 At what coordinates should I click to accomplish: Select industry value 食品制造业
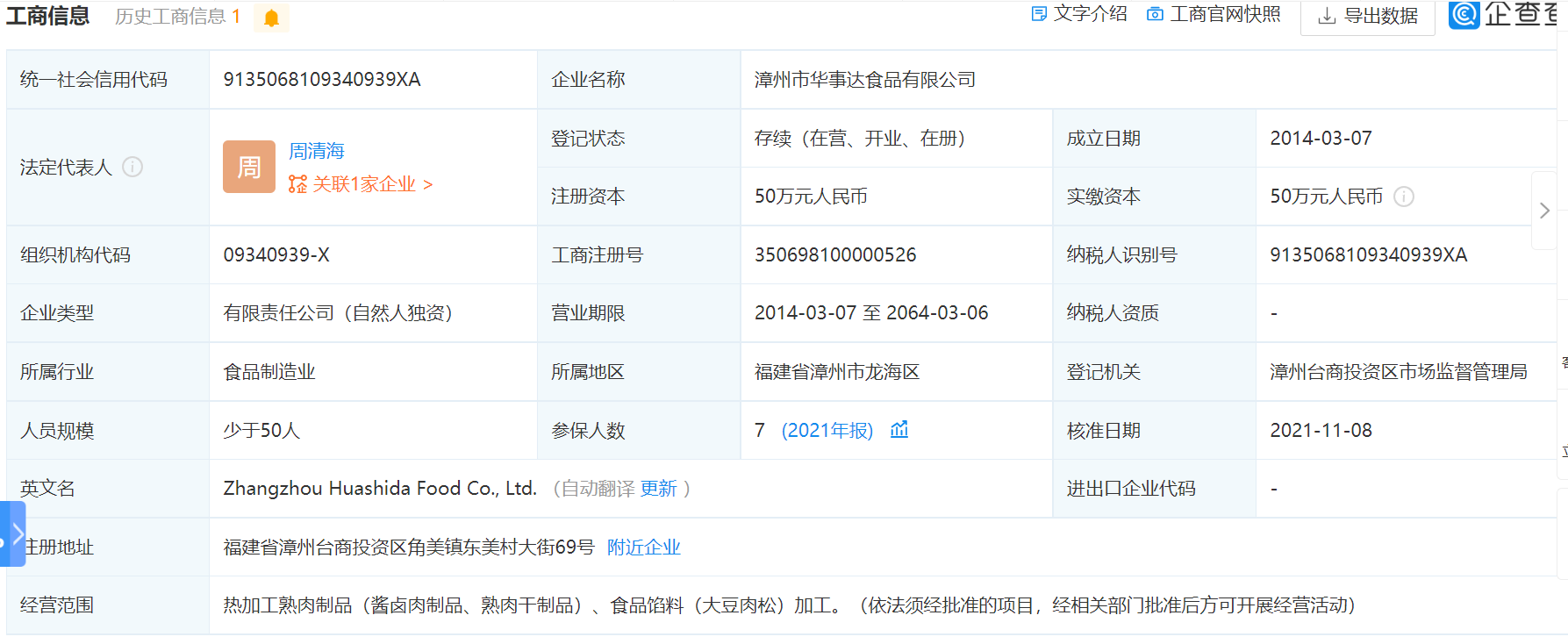pyautogui.click(x=269, y=372)
